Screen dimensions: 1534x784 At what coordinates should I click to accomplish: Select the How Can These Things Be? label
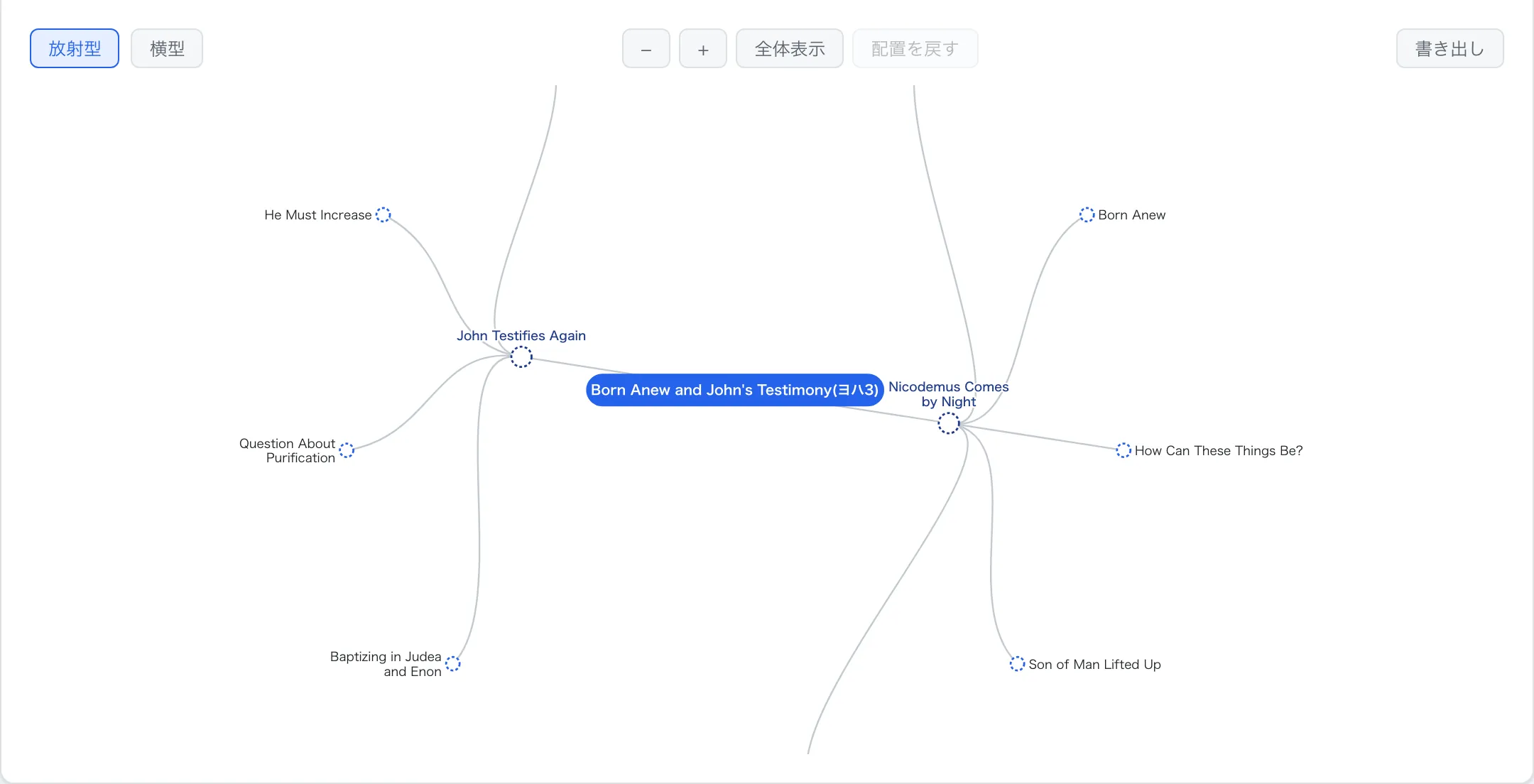click(x=1219, y=450)
